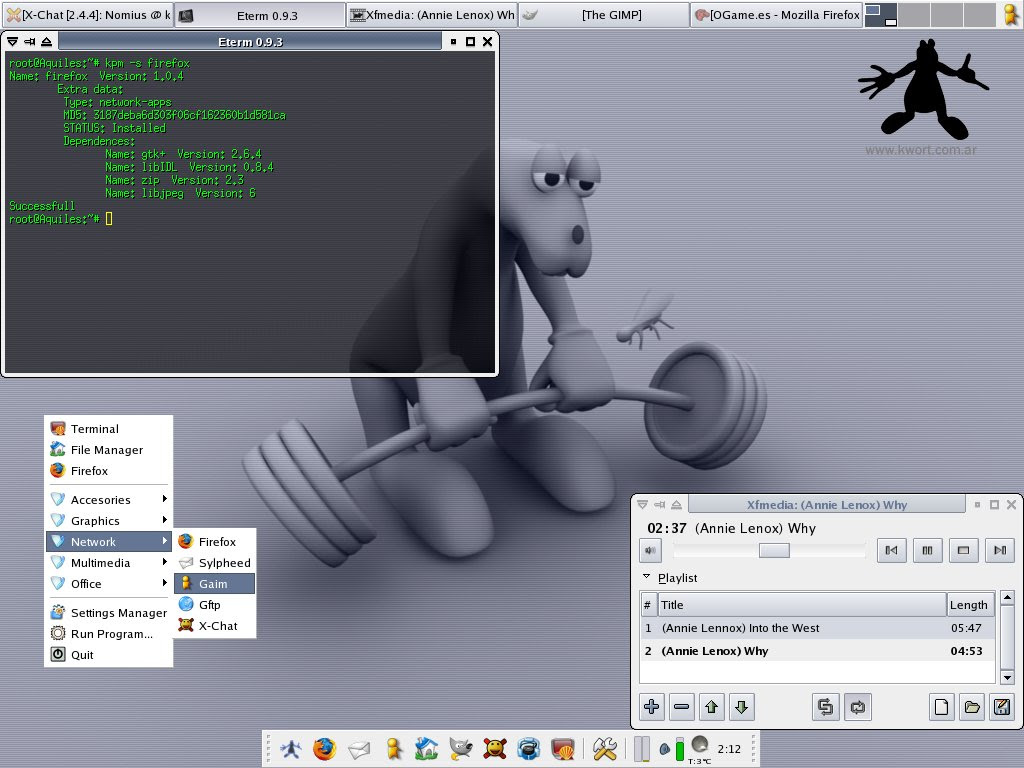Select '(Annie Lennox) Into the West' track

[x=817, y=628]
